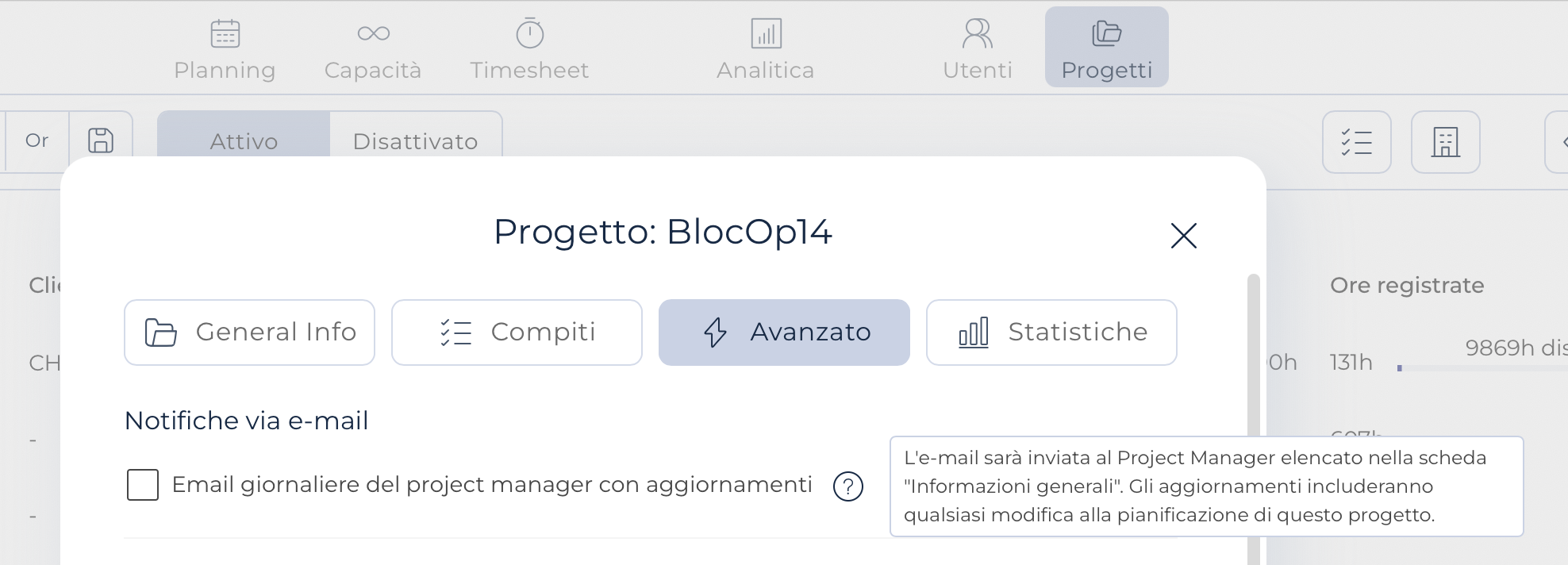Click the dialog vertical scrollbar
Image resolution: width=1568 pixels, height=565 pixels.
1254,419
